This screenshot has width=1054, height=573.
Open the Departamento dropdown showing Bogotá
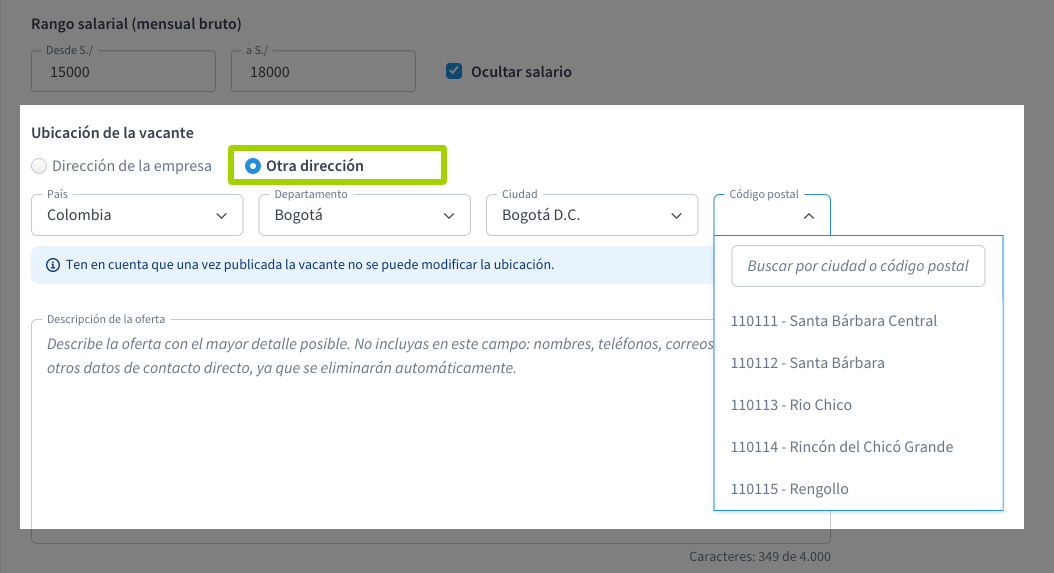click(x=364, y=215)
